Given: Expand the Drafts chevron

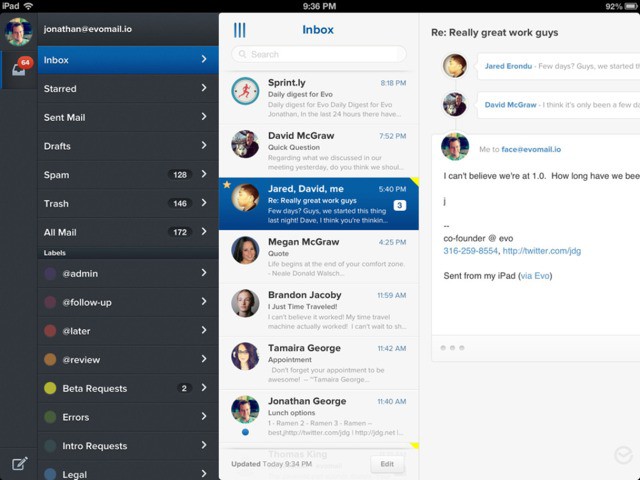Looking at the screenshot, I should coord(204,145).
